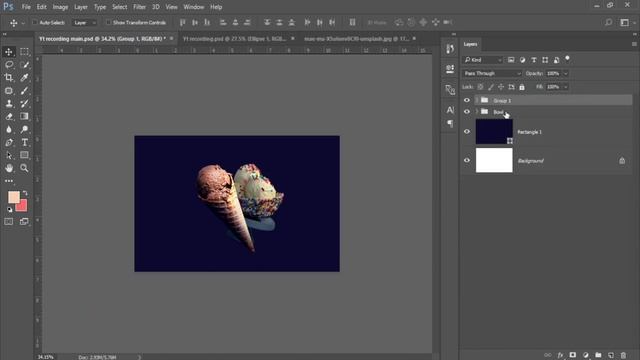
Task: Open the Auto-Select Layer dropdown
Action: click(84, 22)
